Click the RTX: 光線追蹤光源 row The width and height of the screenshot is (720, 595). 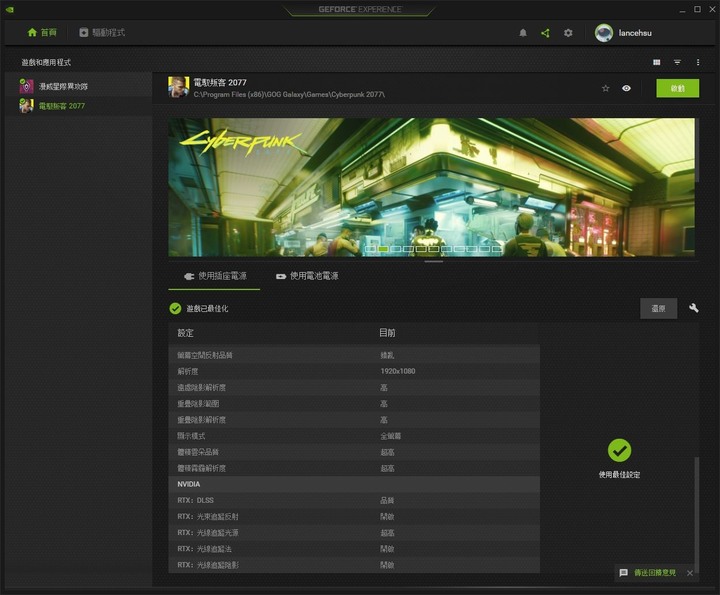354,533
